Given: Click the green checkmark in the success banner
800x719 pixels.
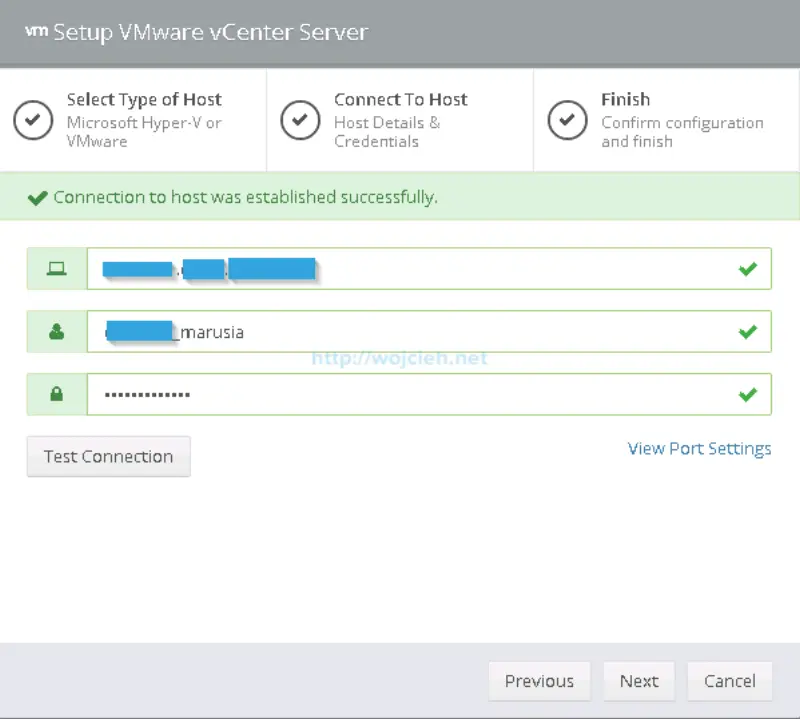Looking at the screenshot, I should point(38,197).
